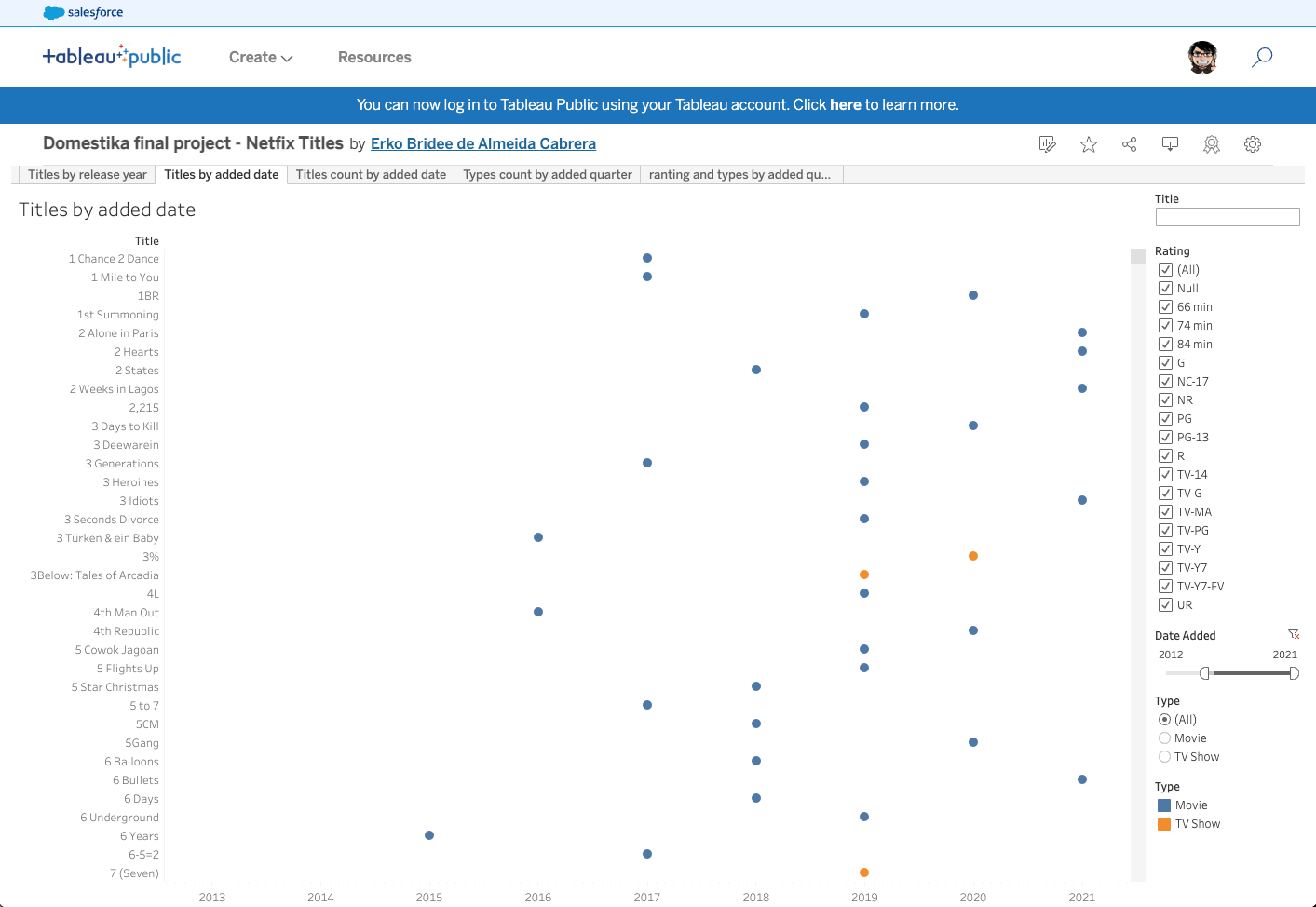Screen dimensions: 1316x907
Task: Open Types count by added quarter tab
Action: click(547, 174)
